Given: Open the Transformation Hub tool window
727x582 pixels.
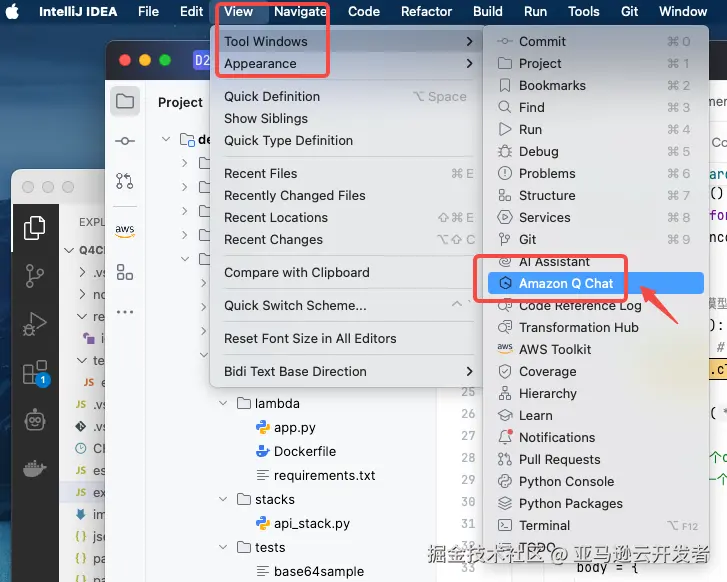Looking at the screenshot, I should click(x=596, y=327).
